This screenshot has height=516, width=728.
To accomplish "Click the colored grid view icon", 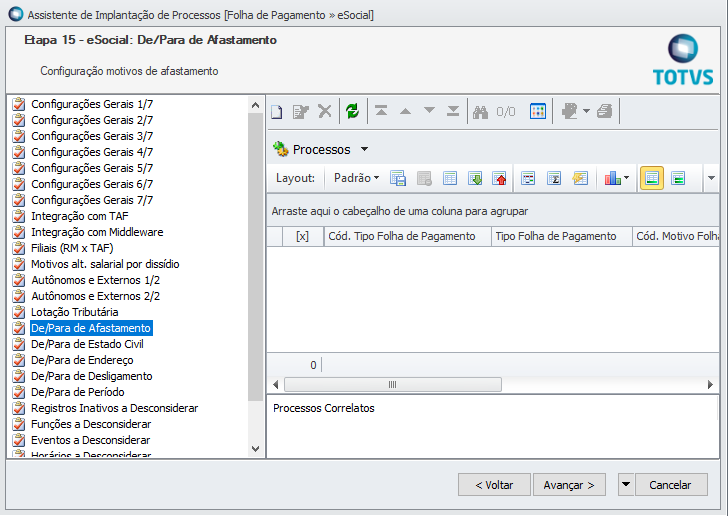I will tap(538, 111).
